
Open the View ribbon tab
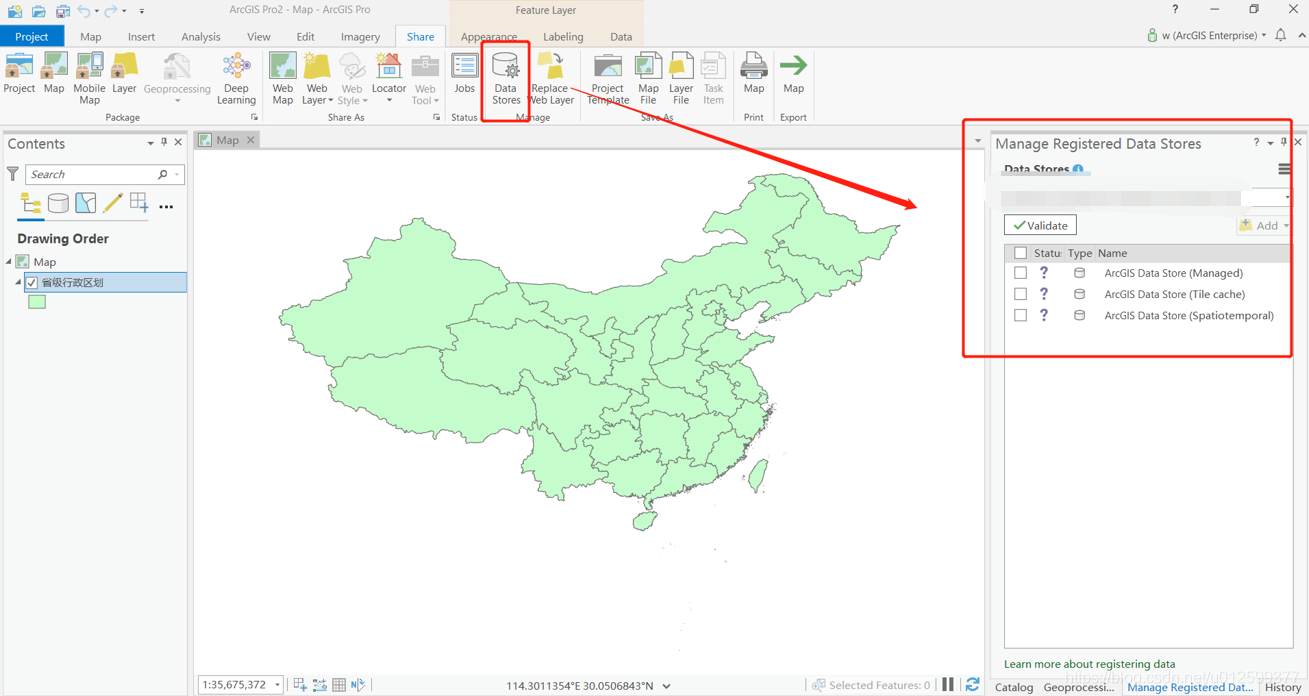258,36
